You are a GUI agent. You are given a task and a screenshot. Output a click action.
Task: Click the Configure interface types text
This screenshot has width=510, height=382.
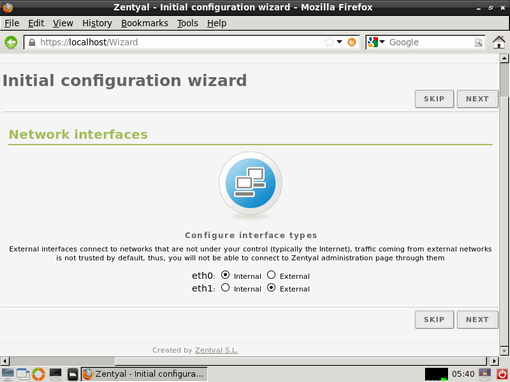coord(251,235)
